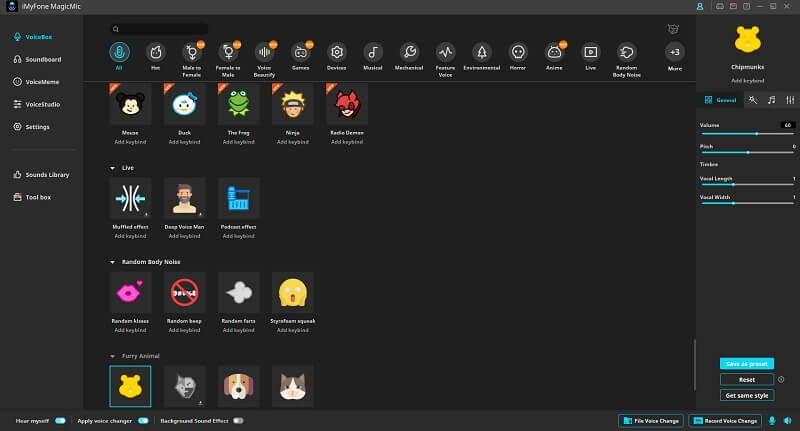Viewport: 800px width, 431px height.
Task: Toggle the Apply voice changer switch
Action: coord(143,421)
